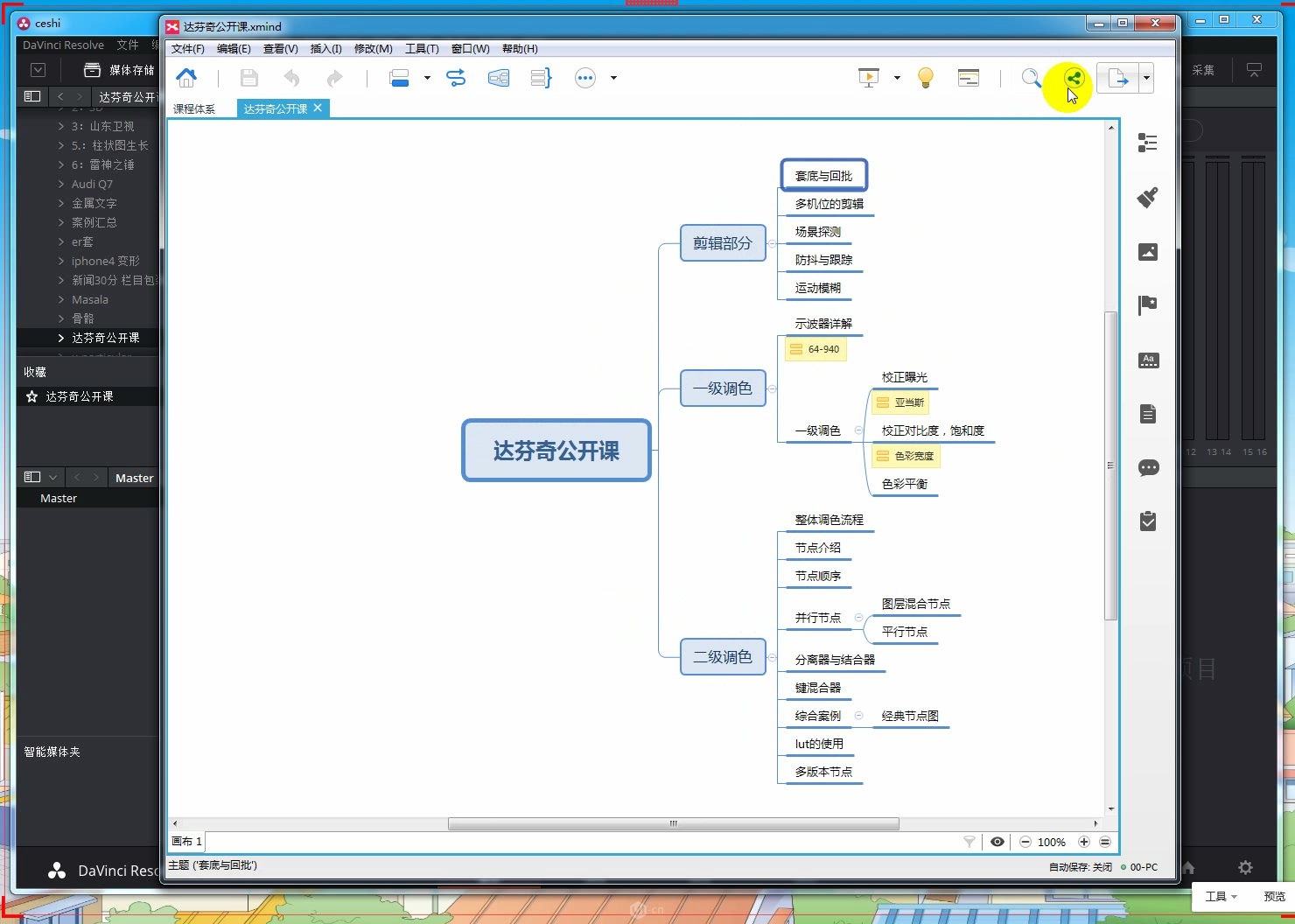
Task: Click the Redo arrow icon
Action: click(334, 79)
